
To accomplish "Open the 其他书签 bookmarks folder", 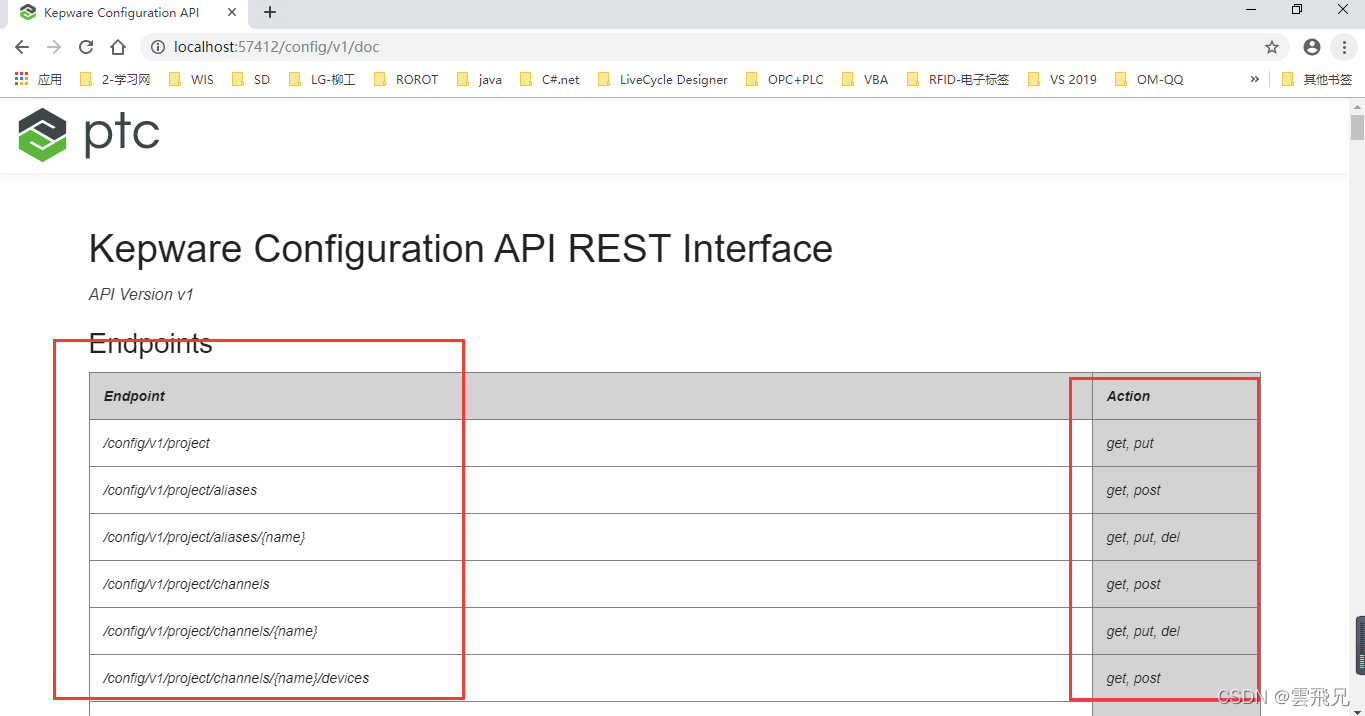I will pyautogui.click(x=1317, y=79).
